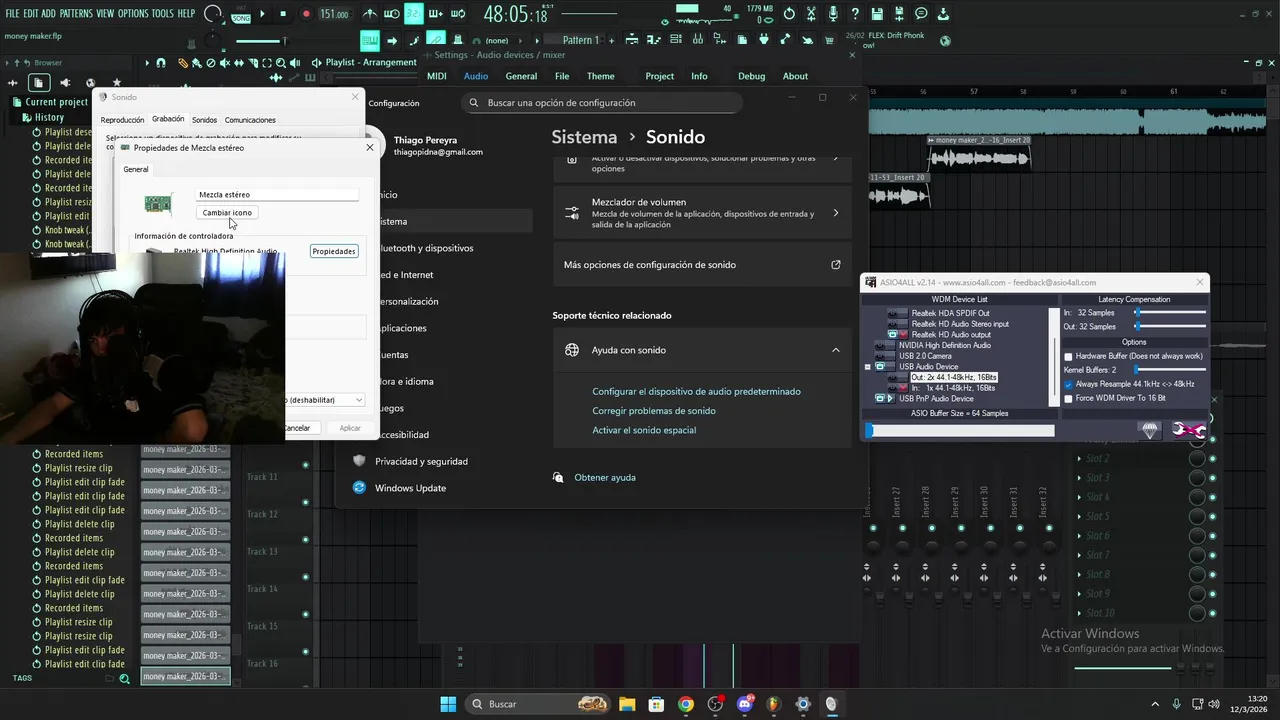
Task: Open the FL Studio one-click audio recording microphone icon
Action: tap(833, 14)
